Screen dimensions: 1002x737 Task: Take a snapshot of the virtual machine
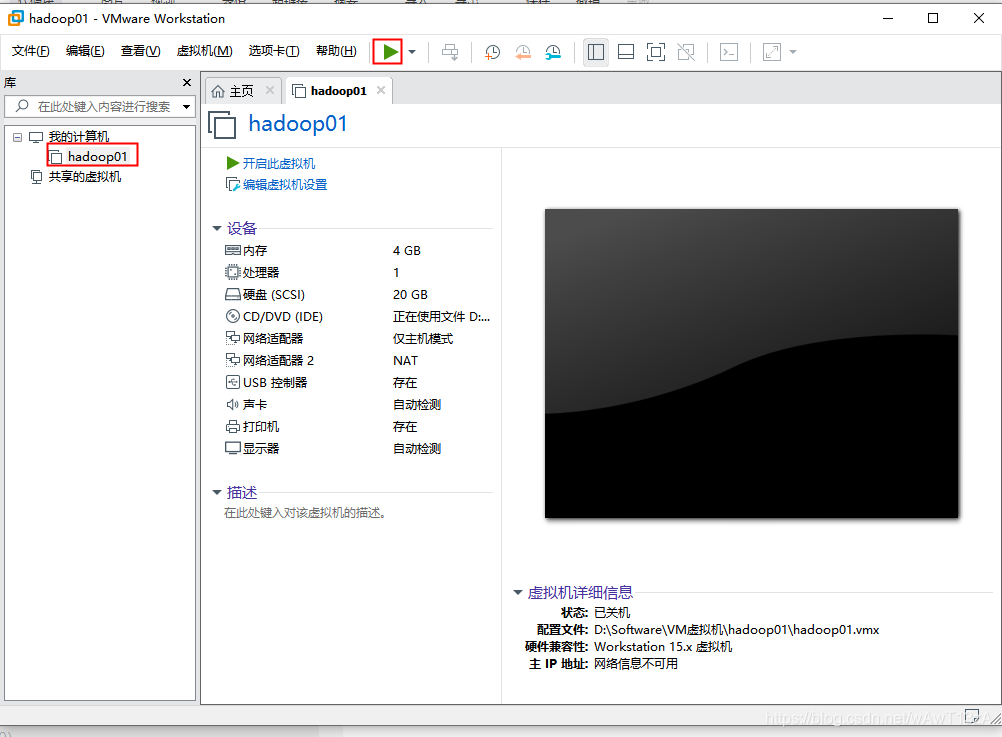coord(492,52)
